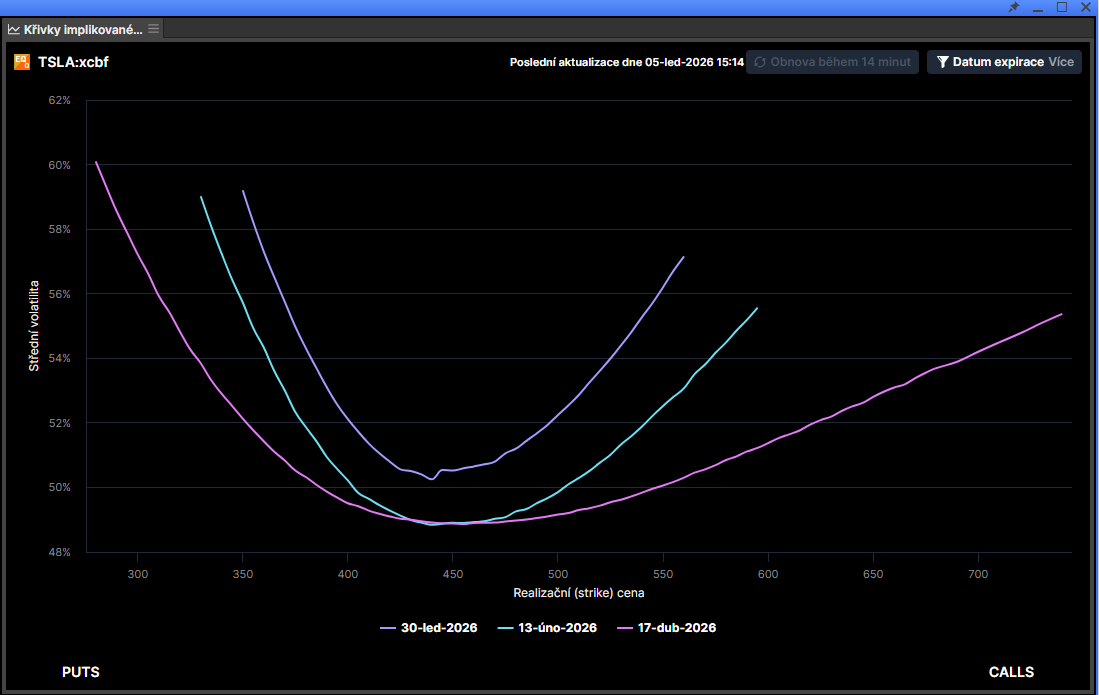Click the Střední volatilita axis title
The image size is (1099, 695).
tap(34, 326)
